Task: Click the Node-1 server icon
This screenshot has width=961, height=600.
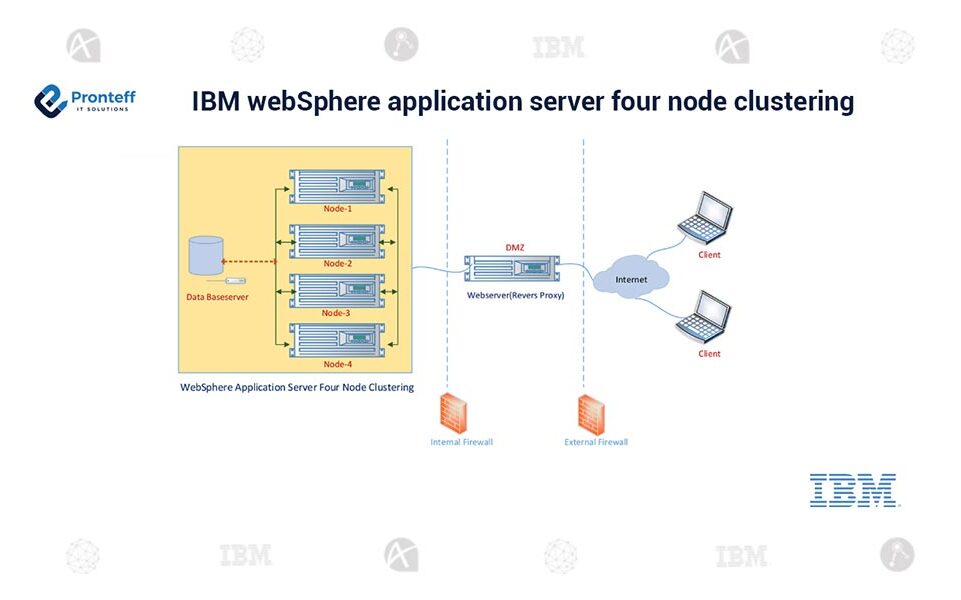Action: [337, 186]
